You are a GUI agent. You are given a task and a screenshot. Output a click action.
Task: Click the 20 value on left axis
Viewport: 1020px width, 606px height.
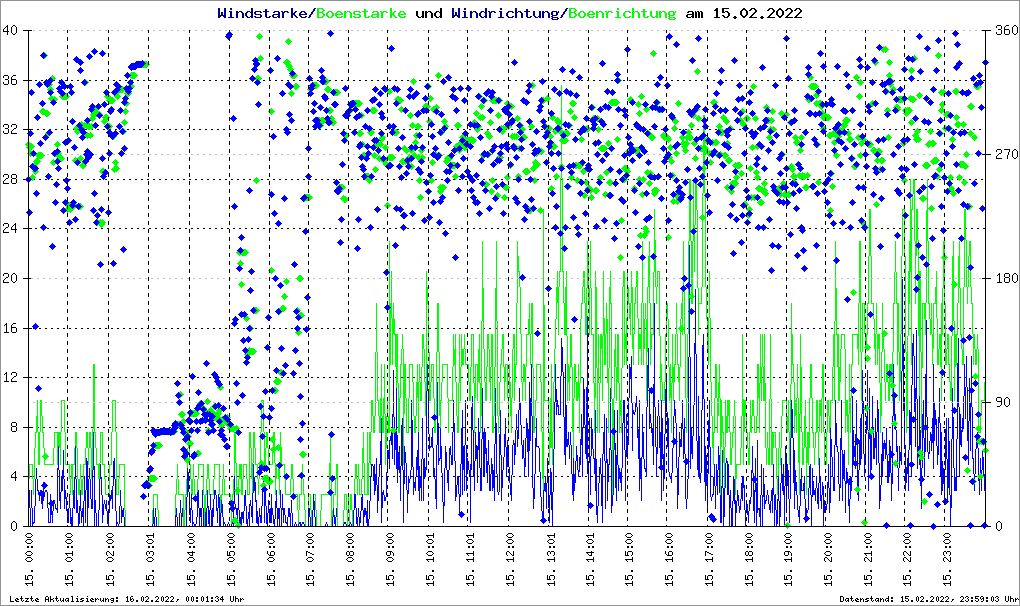pos(12,278)
